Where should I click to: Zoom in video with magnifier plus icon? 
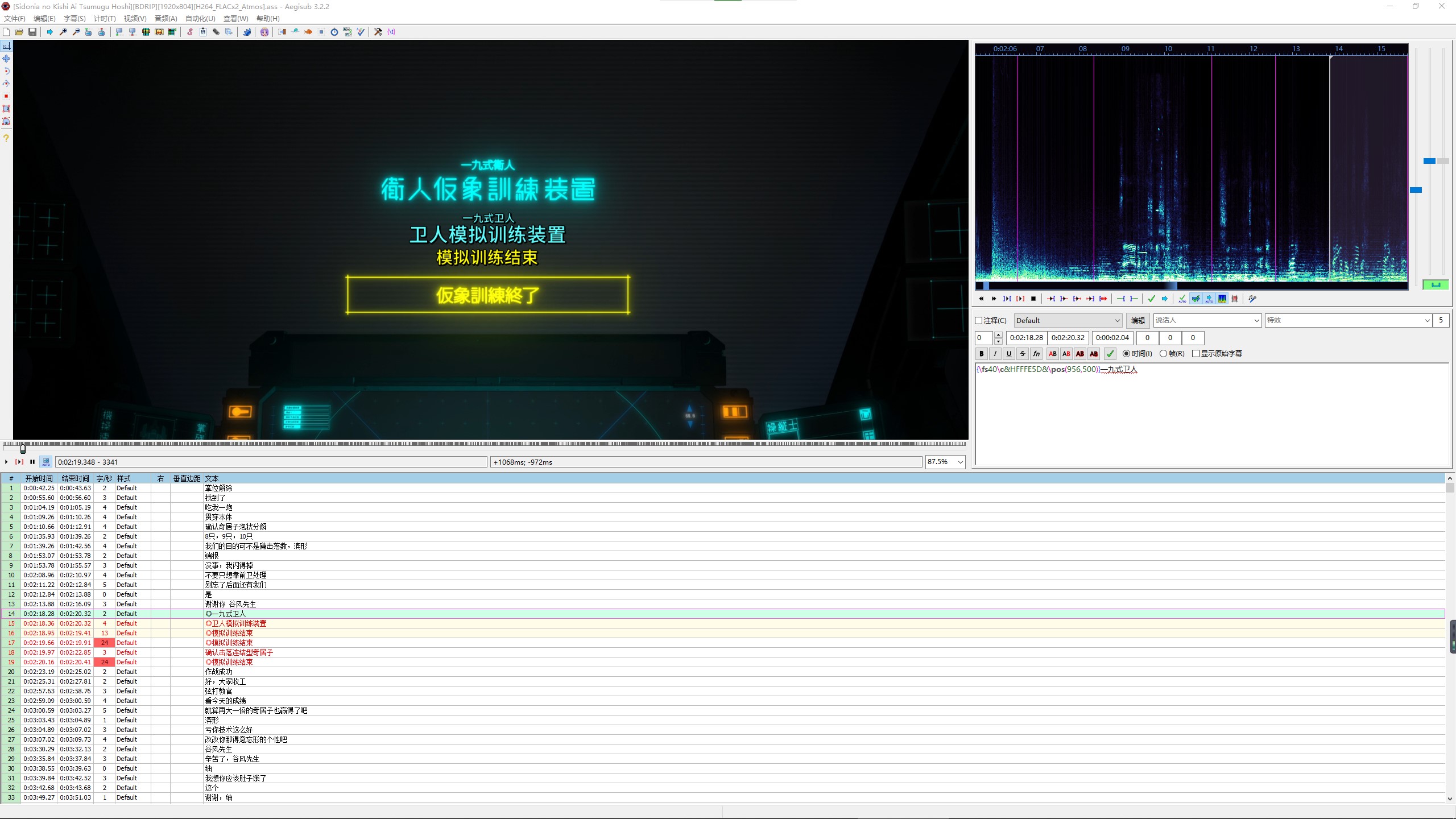pyautogui.click(x=63, y=32)
